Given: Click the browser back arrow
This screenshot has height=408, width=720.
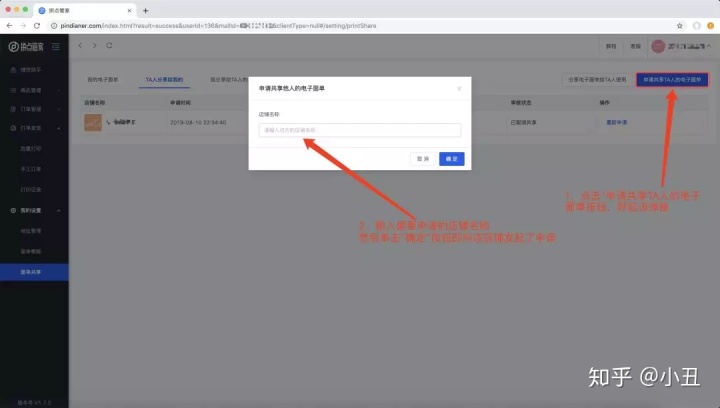Looking at the screenshot, I should (x=9, y=26).
